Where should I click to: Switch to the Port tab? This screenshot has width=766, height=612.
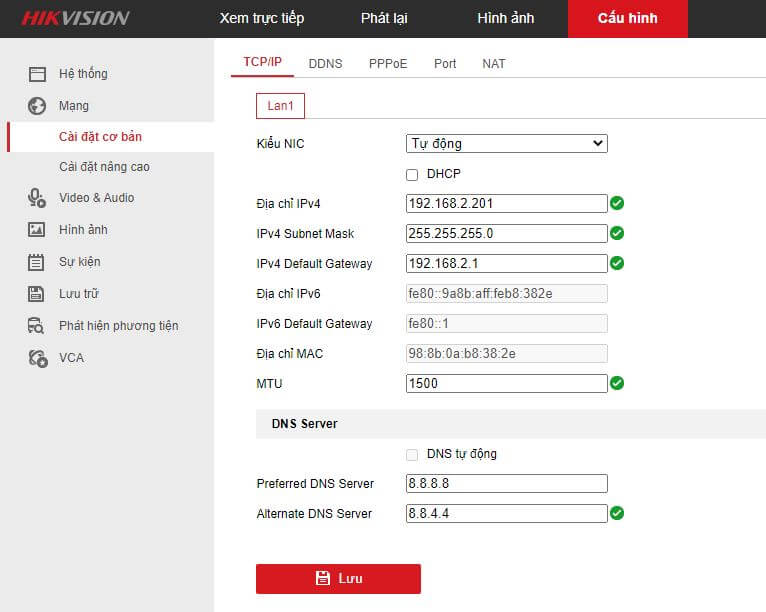[x=445, y=63]
